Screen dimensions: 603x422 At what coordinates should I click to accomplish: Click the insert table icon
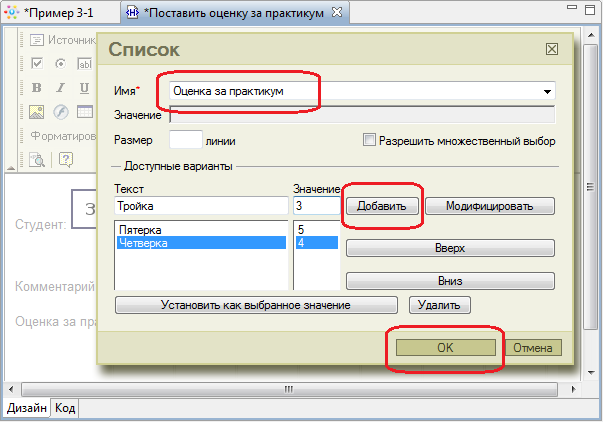84,111
